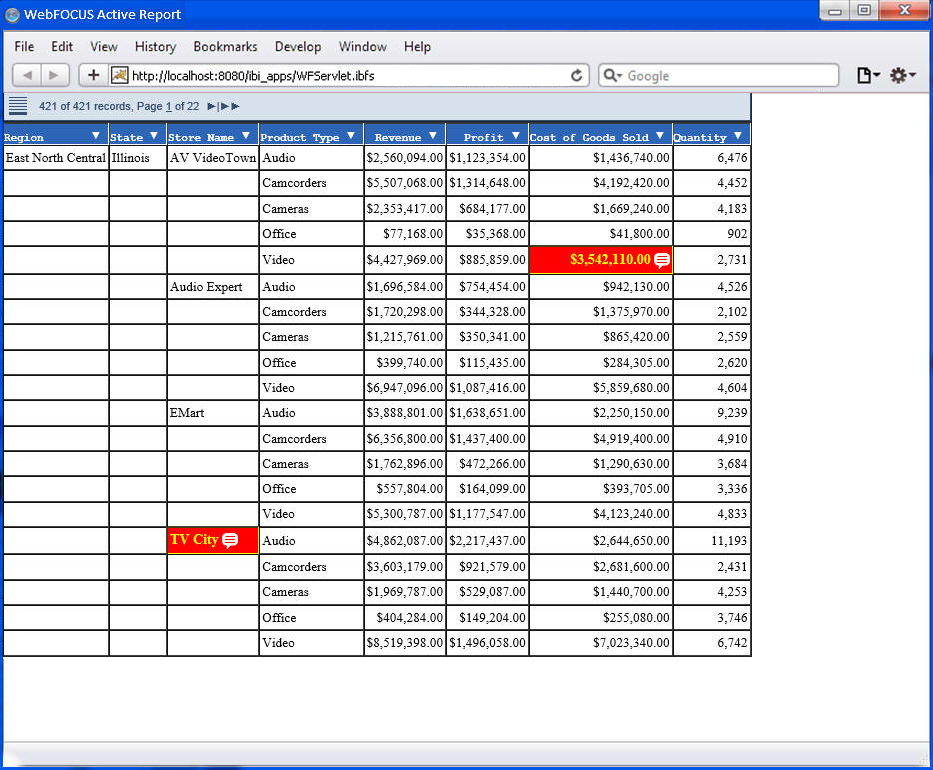
Task: Open Region column dropdown menu
Action: pos(95,136)
